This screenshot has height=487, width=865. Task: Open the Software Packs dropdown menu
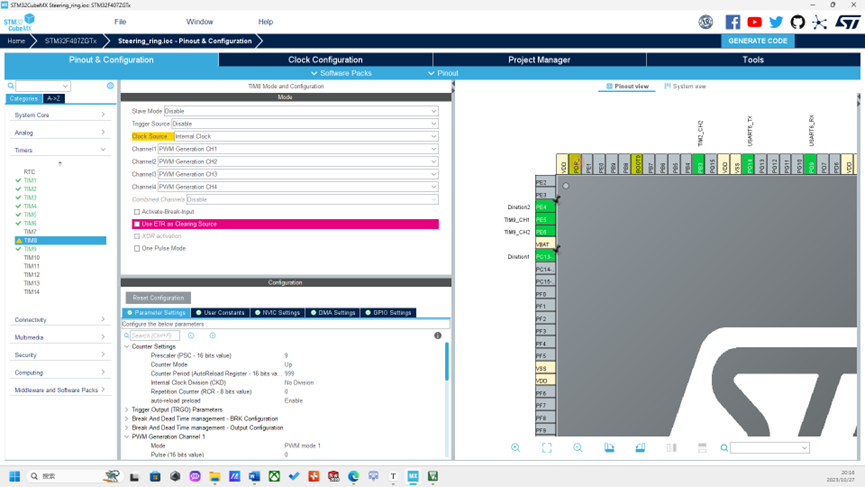click(x=341, y=73)
